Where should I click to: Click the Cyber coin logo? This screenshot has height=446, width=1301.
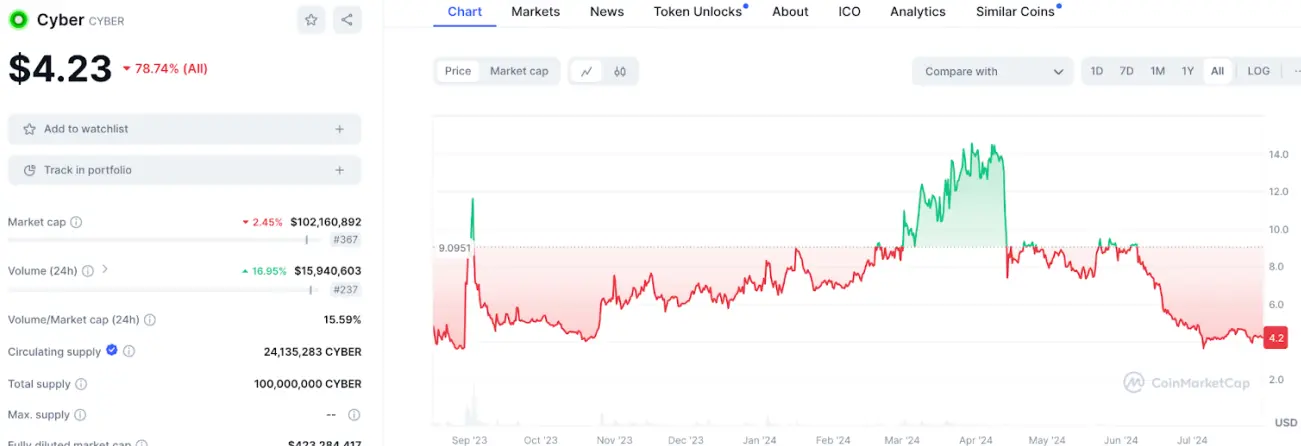point(19,19)
